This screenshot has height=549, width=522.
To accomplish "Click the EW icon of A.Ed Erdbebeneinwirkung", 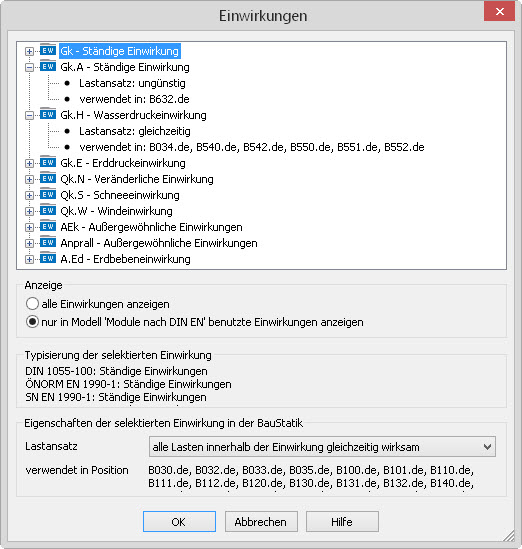I will (48, 258).
